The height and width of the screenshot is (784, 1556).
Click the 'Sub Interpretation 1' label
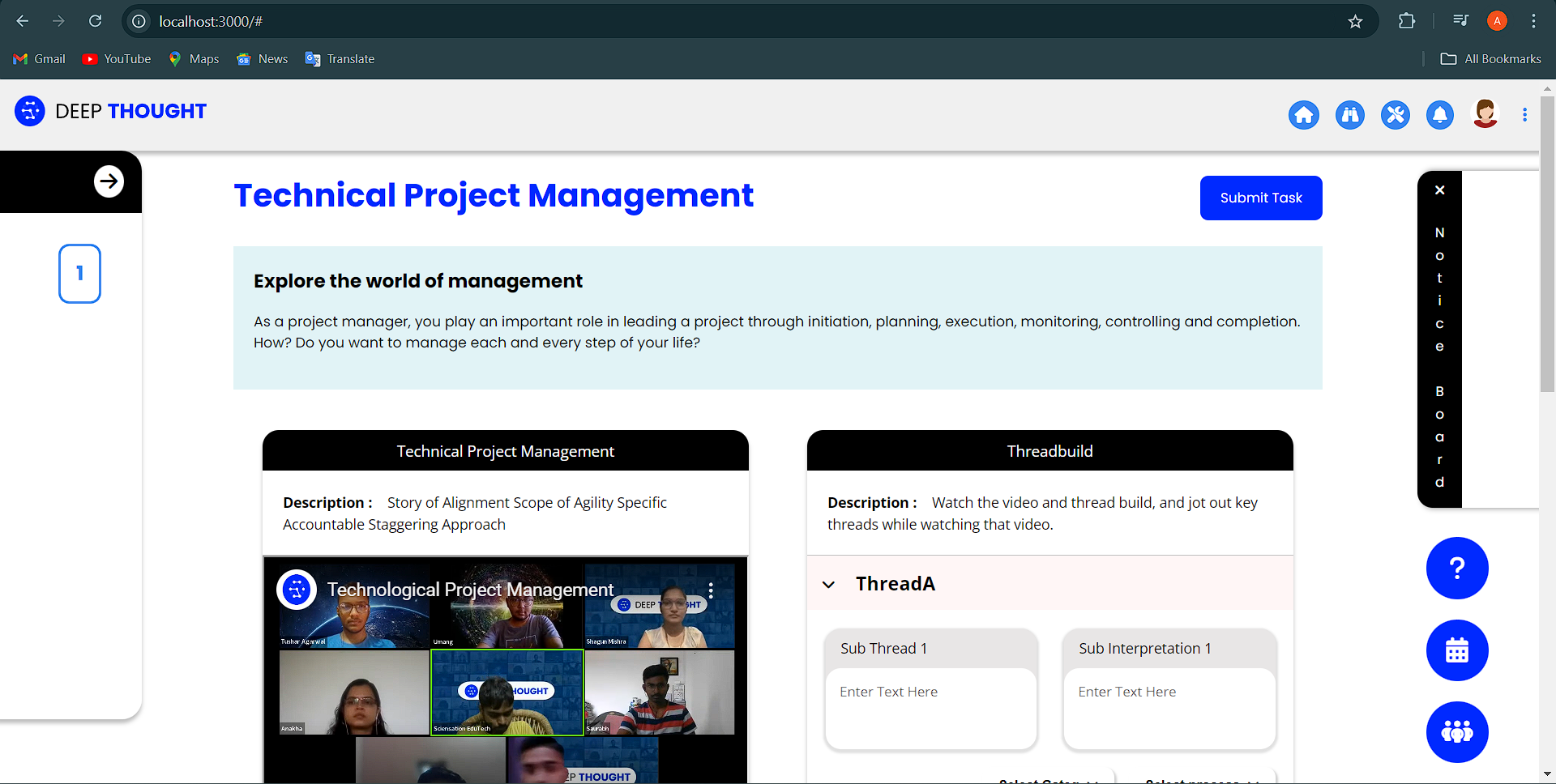tap(1145, 649)
